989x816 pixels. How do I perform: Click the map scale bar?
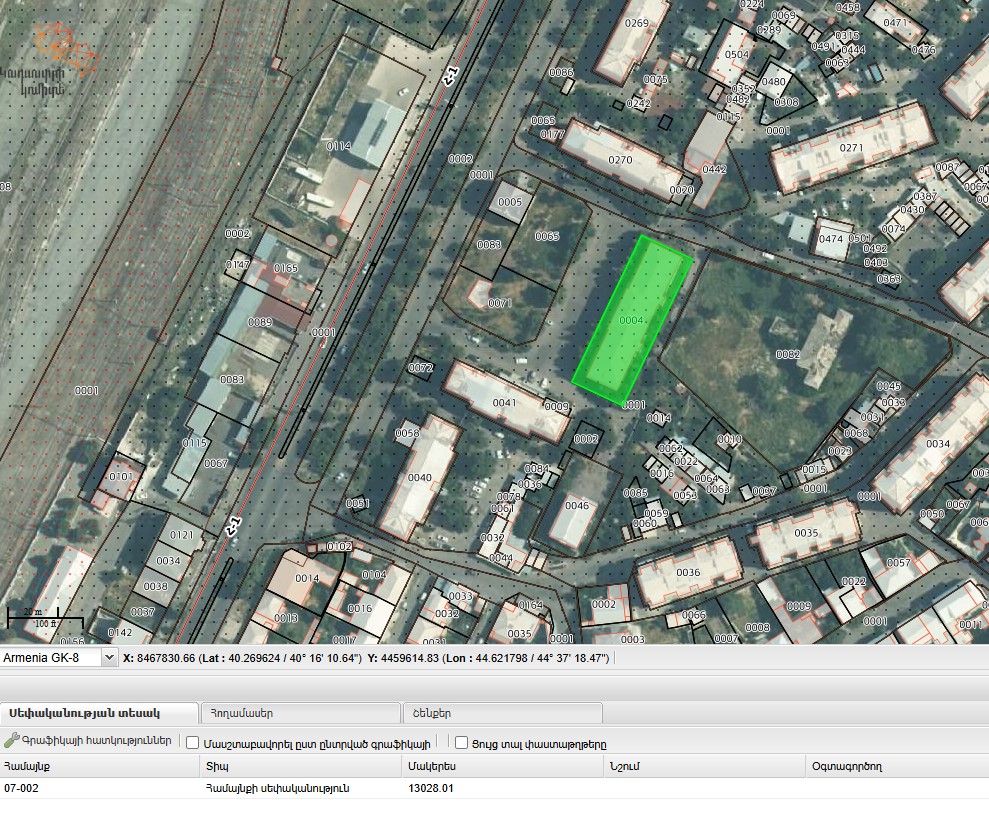coord(45,617)
